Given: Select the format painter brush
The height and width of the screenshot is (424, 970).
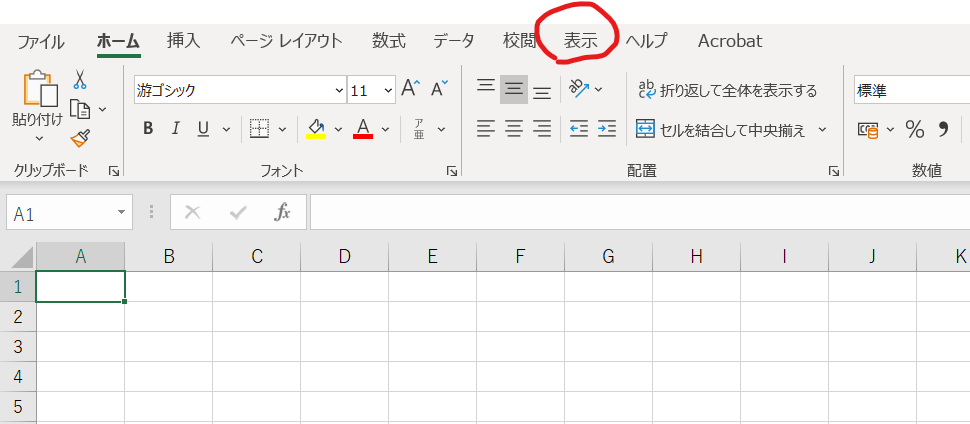Looking at the screenshot, I should coord(80,138).
